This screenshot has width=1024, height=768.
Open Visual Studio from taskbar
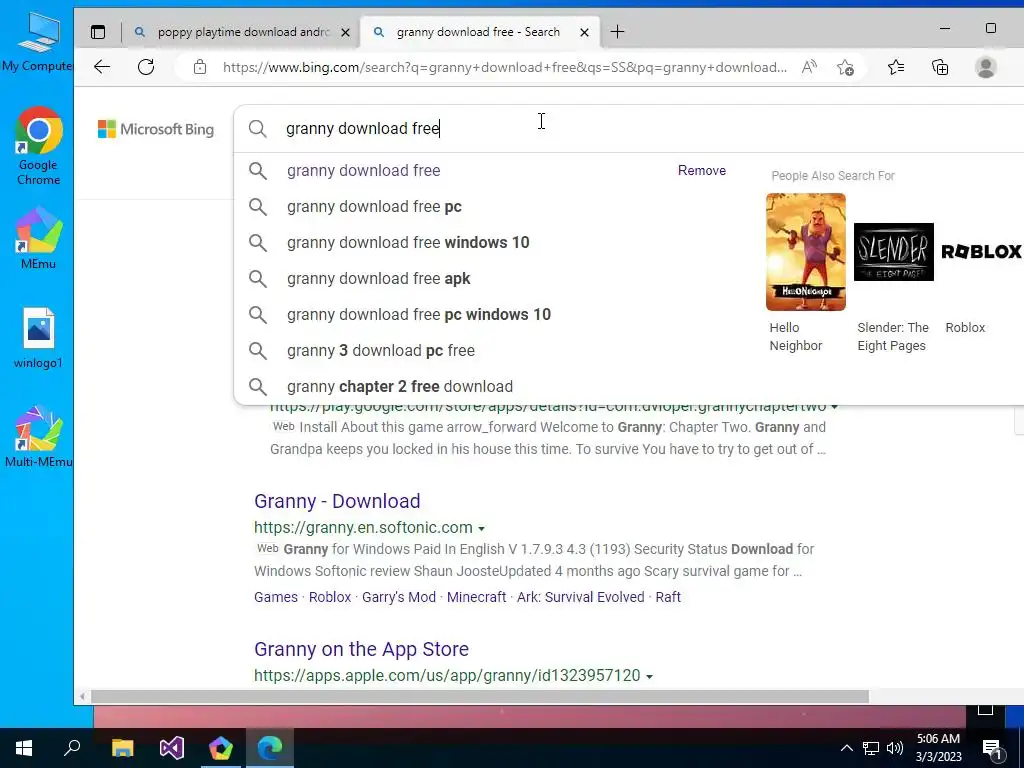coord(172,748)
